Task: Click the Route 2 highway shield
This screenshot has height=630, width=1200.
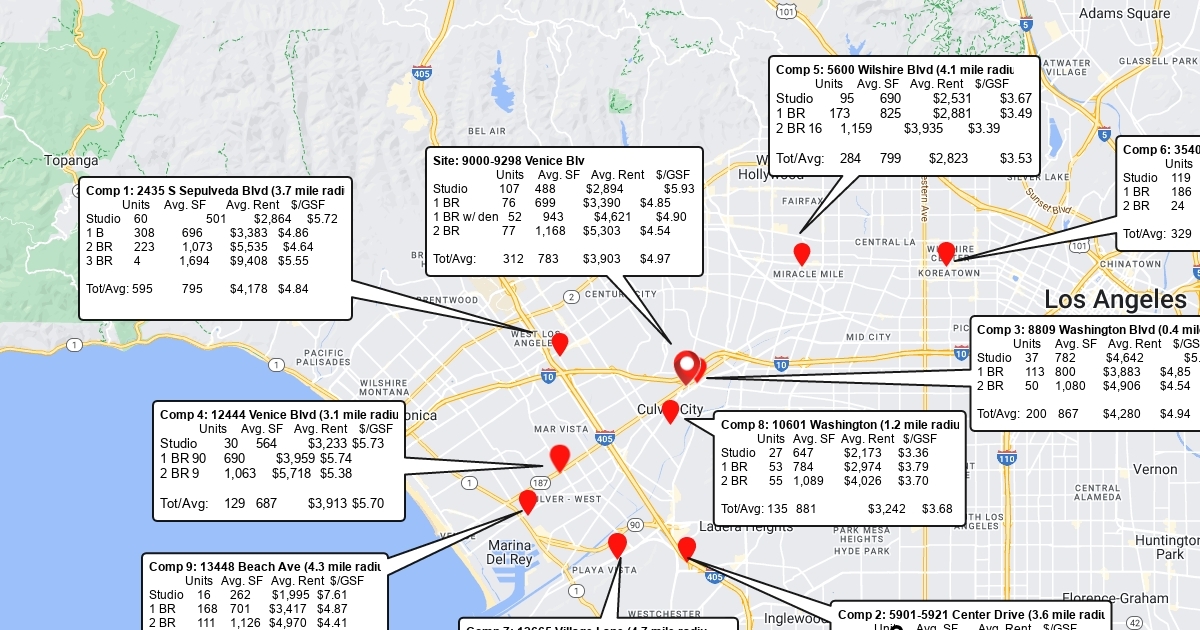Action: point(571,296)
